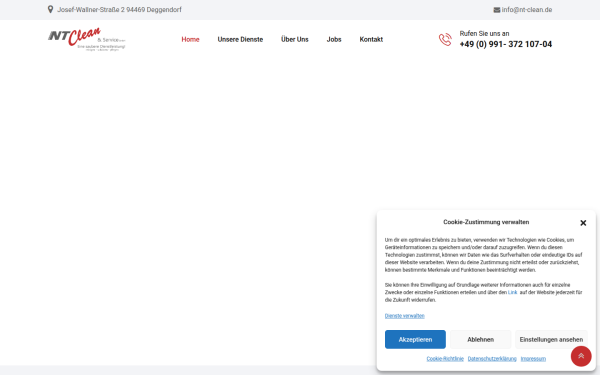
Task: Close the cookie consent dialog
Action: click(583, 223)
